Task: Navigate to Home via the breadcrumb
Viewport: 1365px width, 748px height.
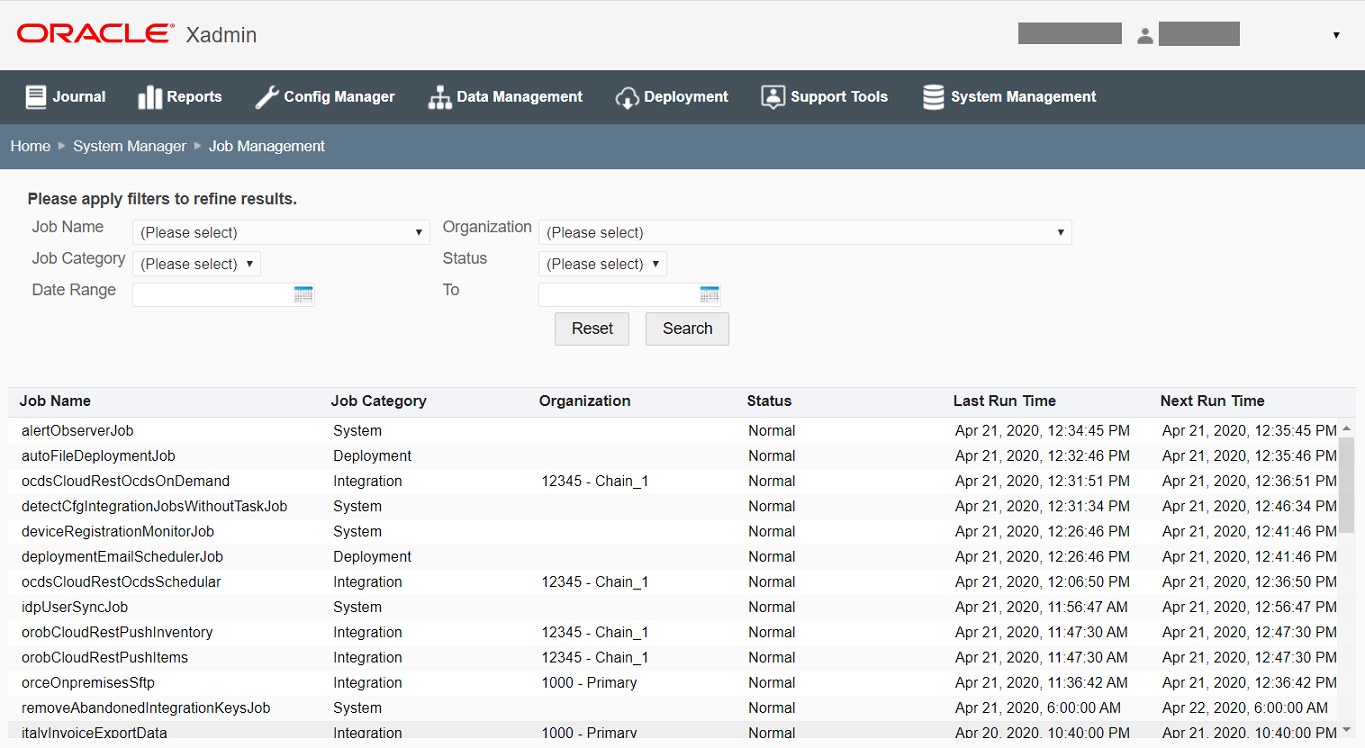Action: click(x=30, y=146)
